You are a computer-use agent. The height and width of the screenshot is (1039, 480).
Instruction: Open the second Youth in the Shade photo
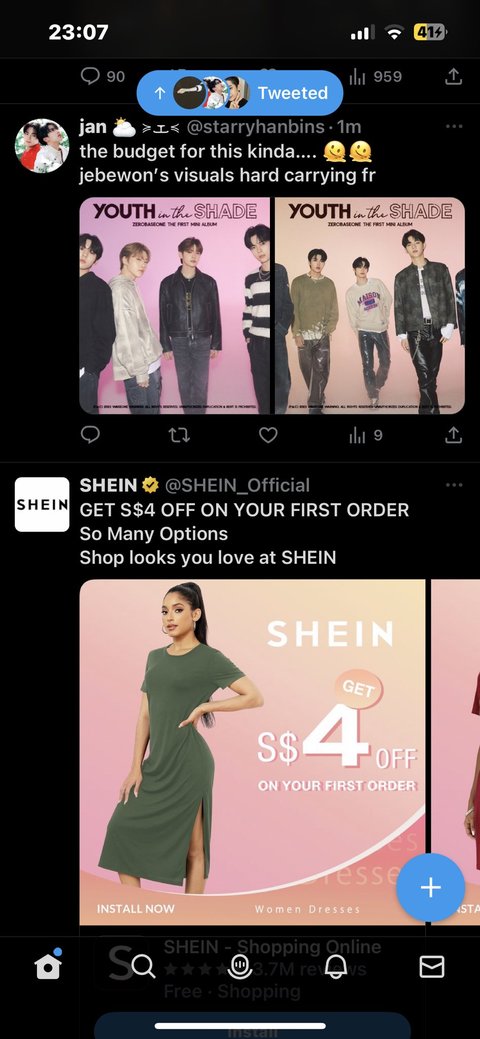click(370, 305)
